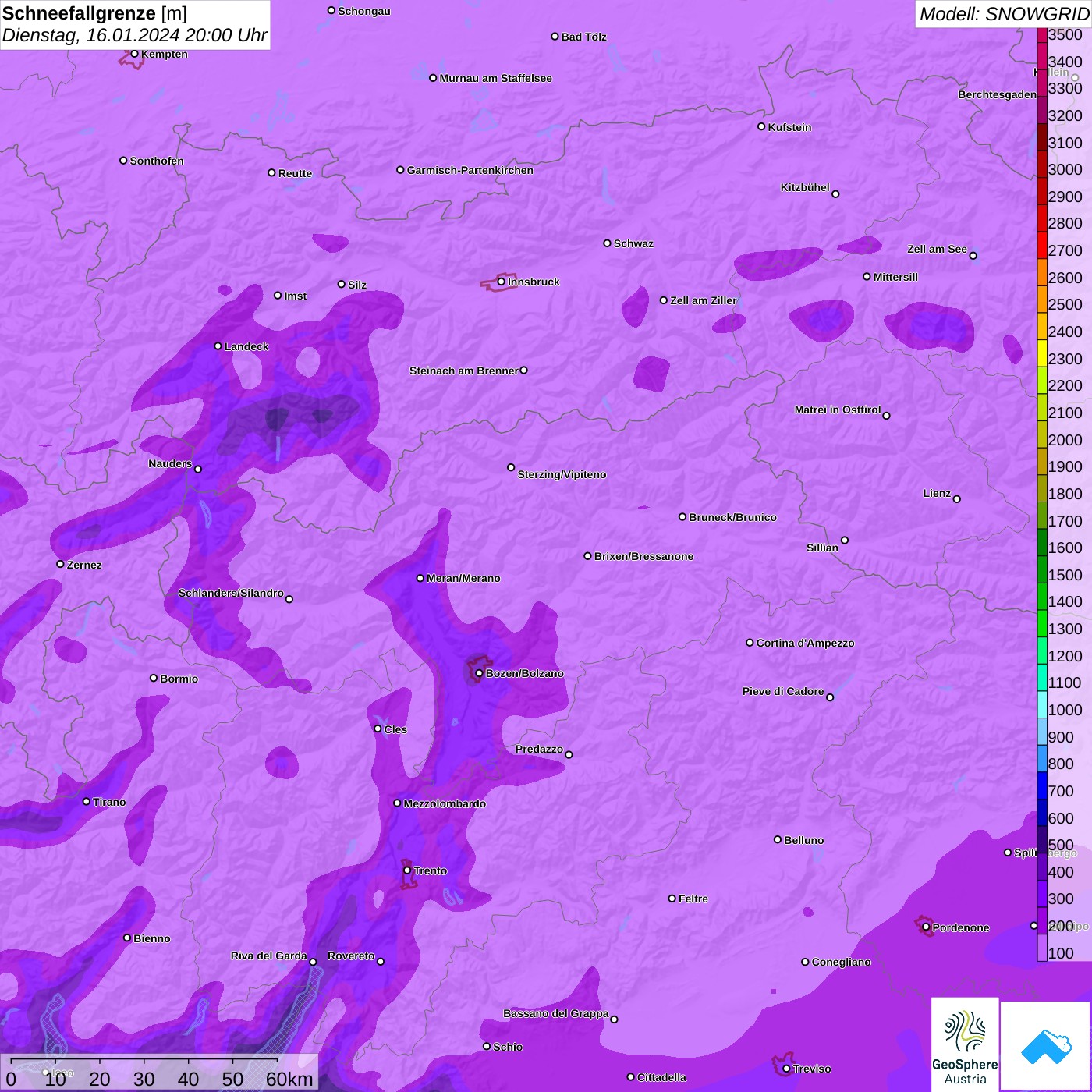Click the Tirano location dot

coord(87,802)
